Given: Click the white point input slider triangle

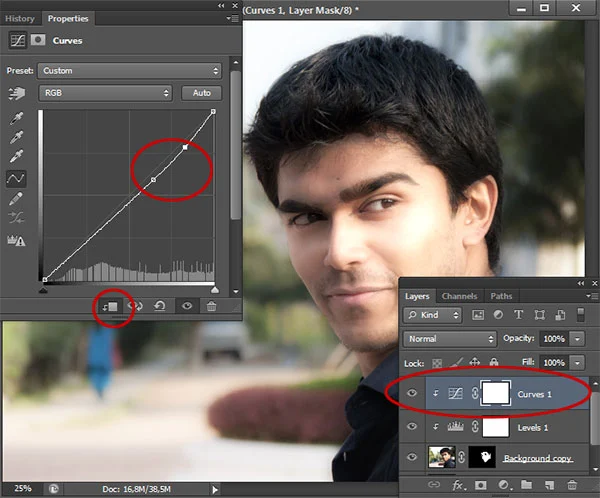Looking at the screenshot, I should click(x=215, y=291).
